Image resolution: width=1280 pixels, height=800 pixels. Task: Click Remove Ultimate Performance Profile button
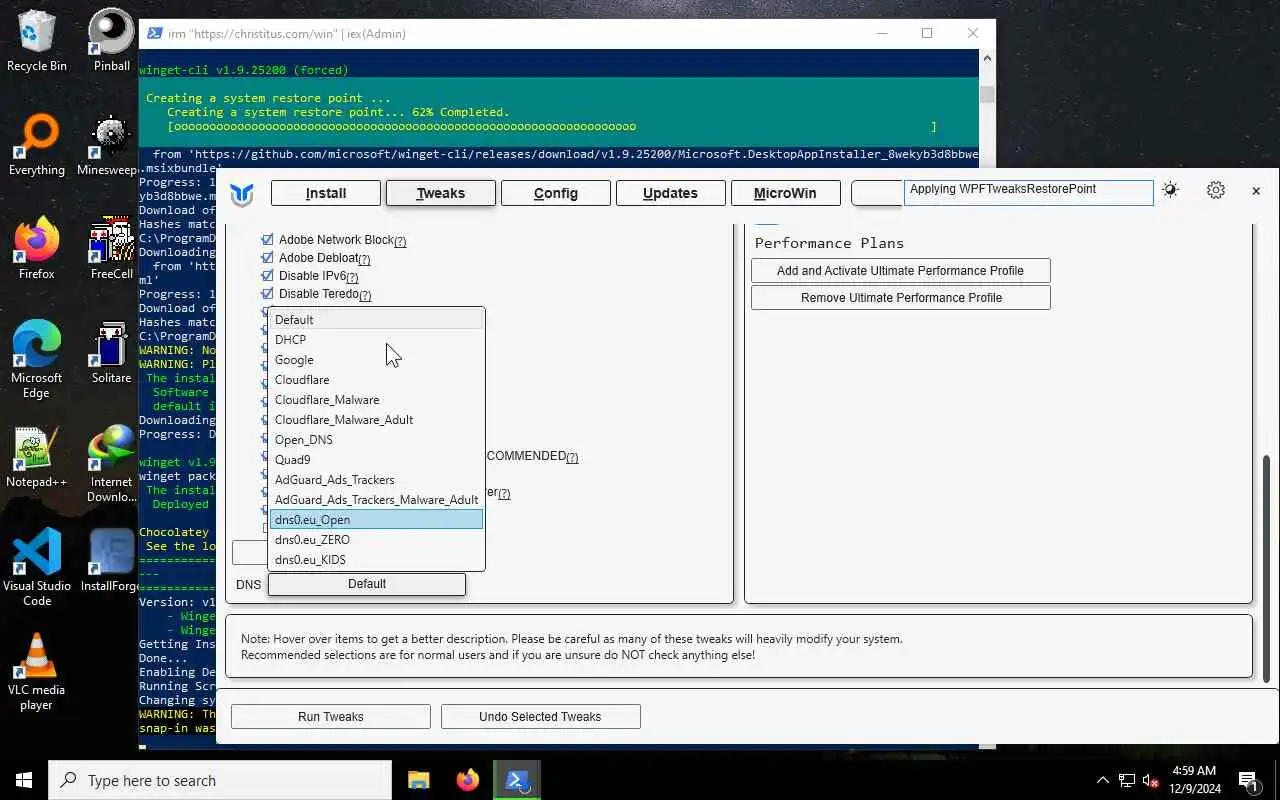[900, 298]
